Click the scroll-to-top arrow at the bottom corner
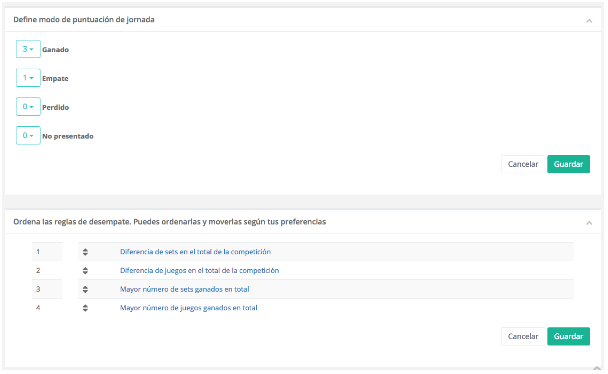 597,368
